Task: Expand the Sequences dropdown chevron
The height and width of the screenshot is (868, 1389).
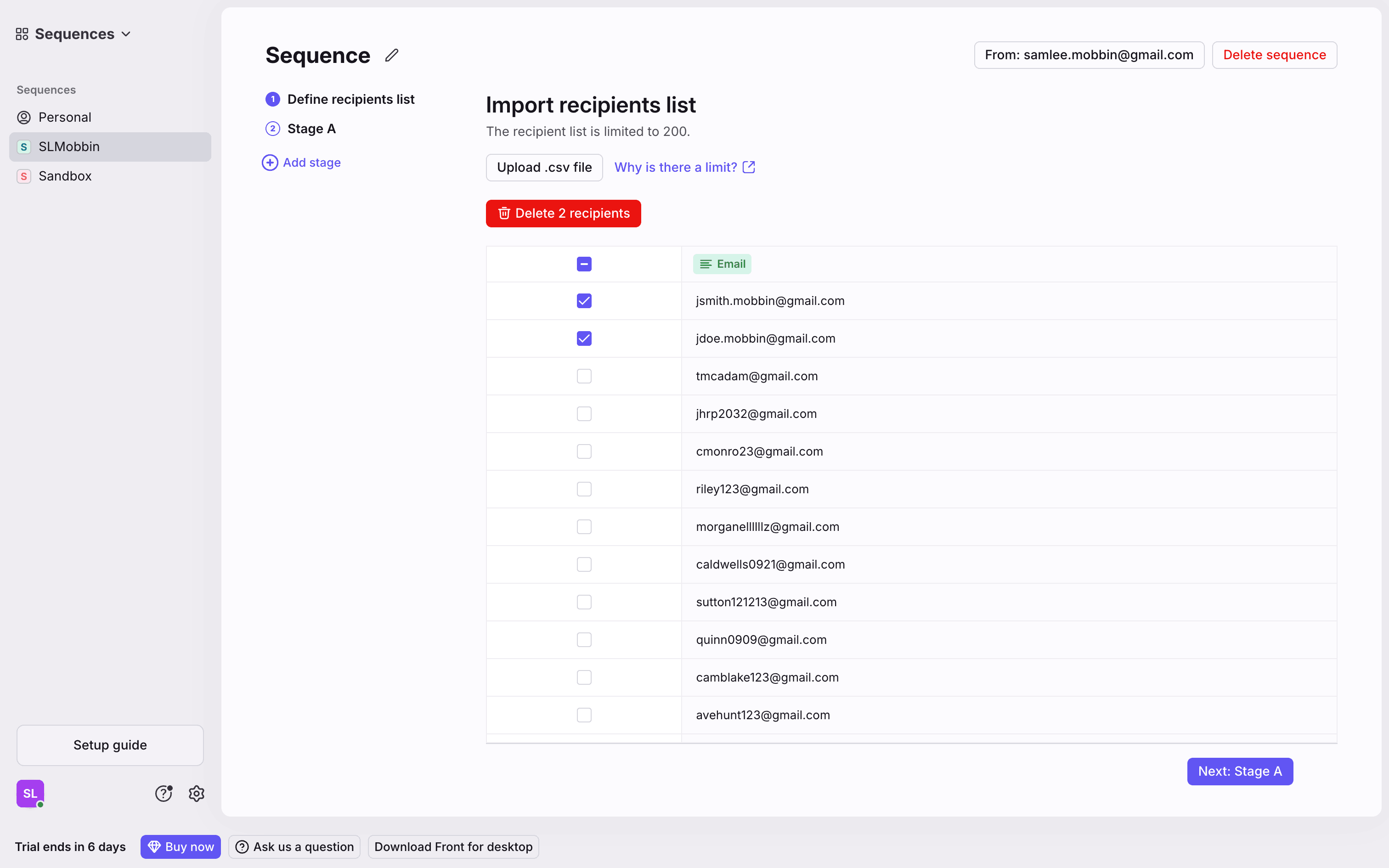Action: pos(126,34)
